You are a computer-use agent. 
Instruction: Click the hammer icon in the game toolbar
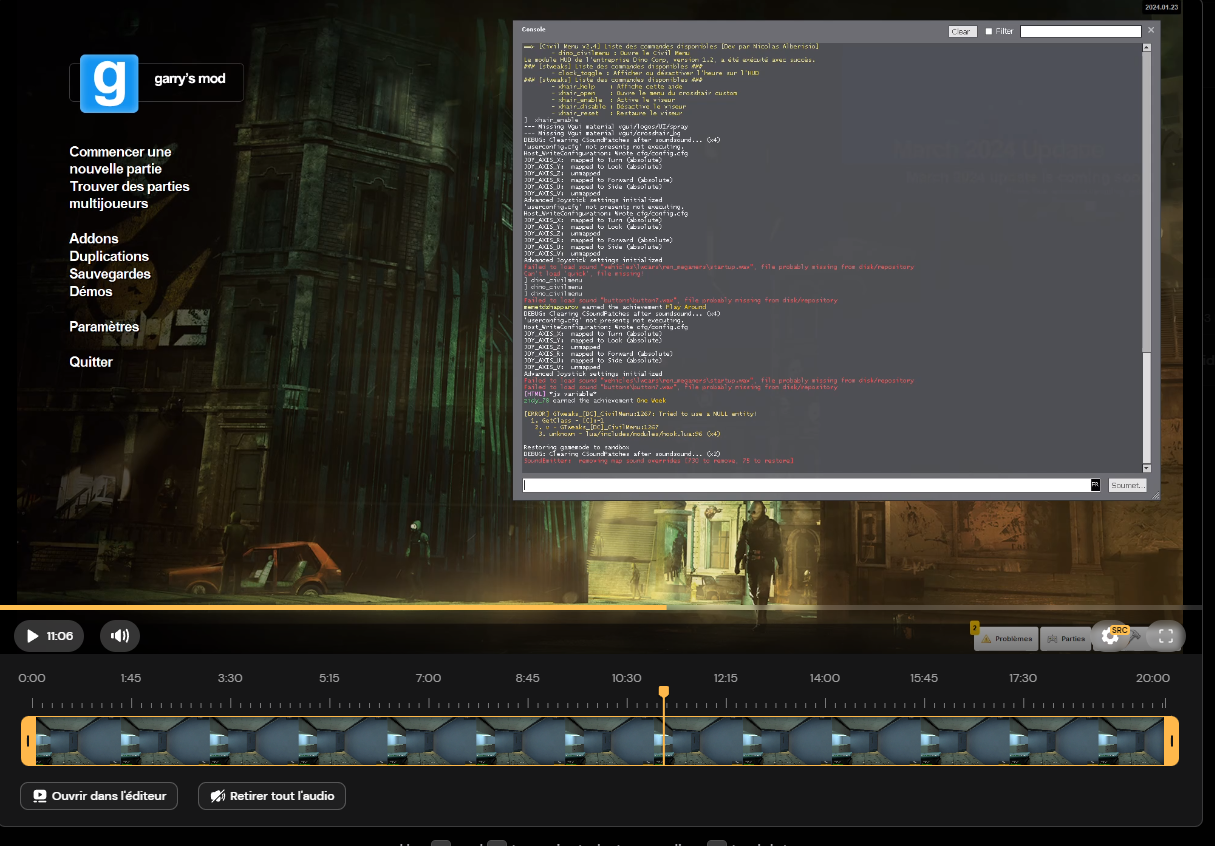[1135, 635]
